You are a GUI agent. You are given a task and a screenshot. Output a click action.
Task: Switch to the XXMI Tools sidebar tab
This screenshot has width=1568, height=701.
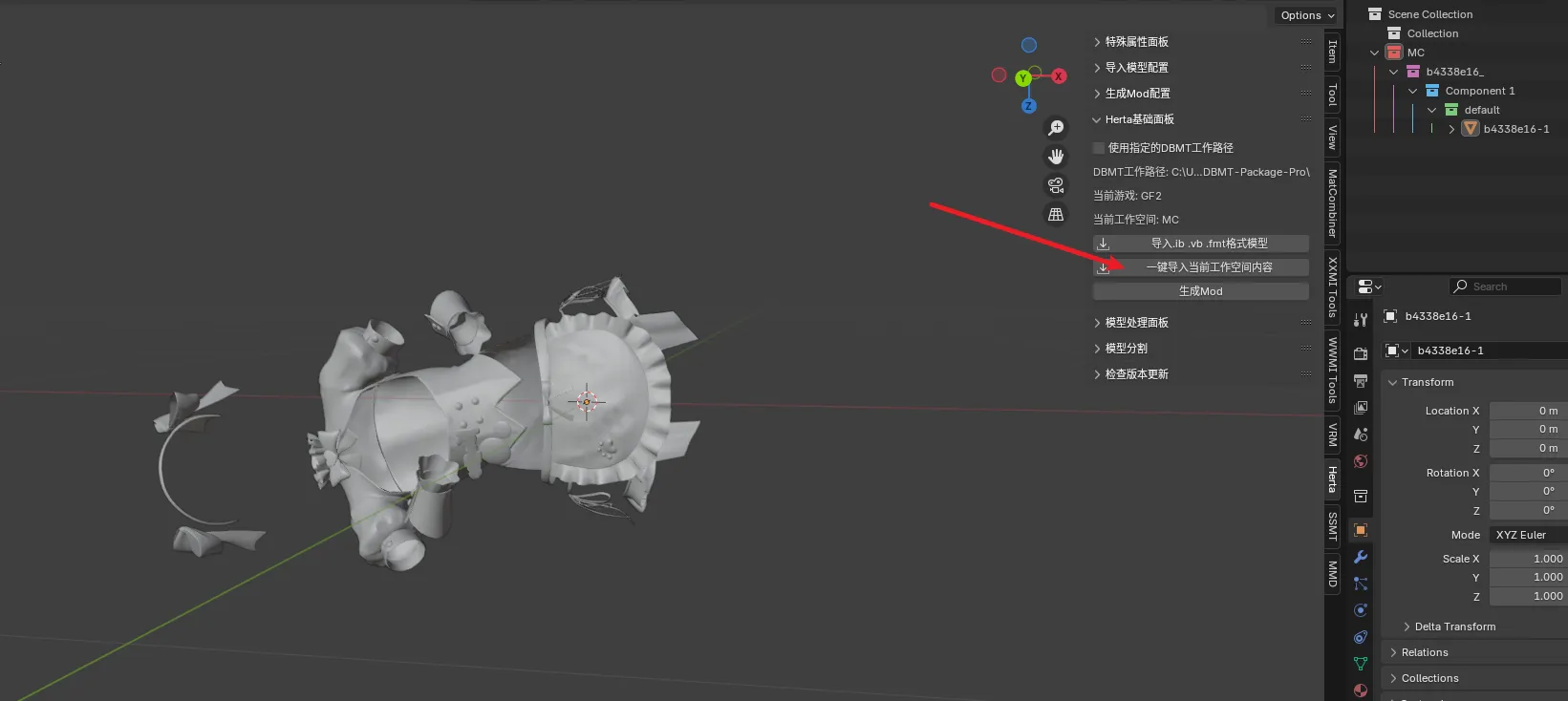pos(1332,287)
